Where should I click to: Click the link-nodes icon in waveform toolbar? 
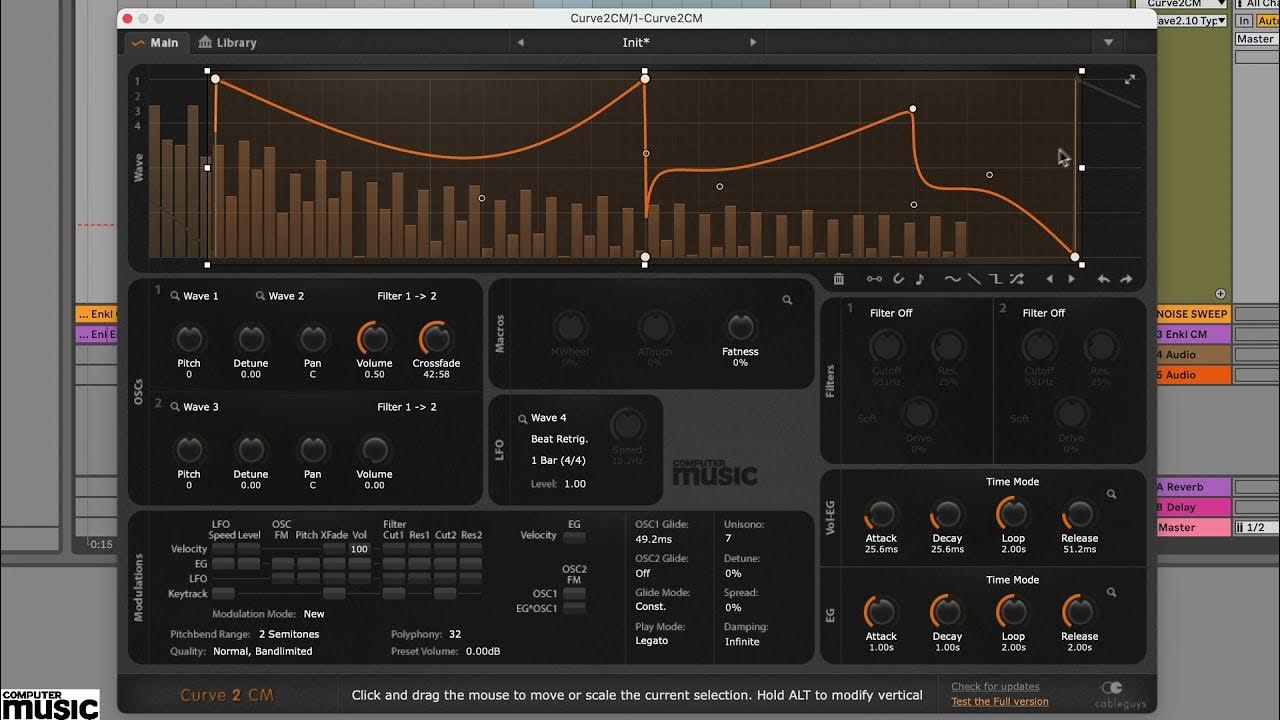(874, 279)
